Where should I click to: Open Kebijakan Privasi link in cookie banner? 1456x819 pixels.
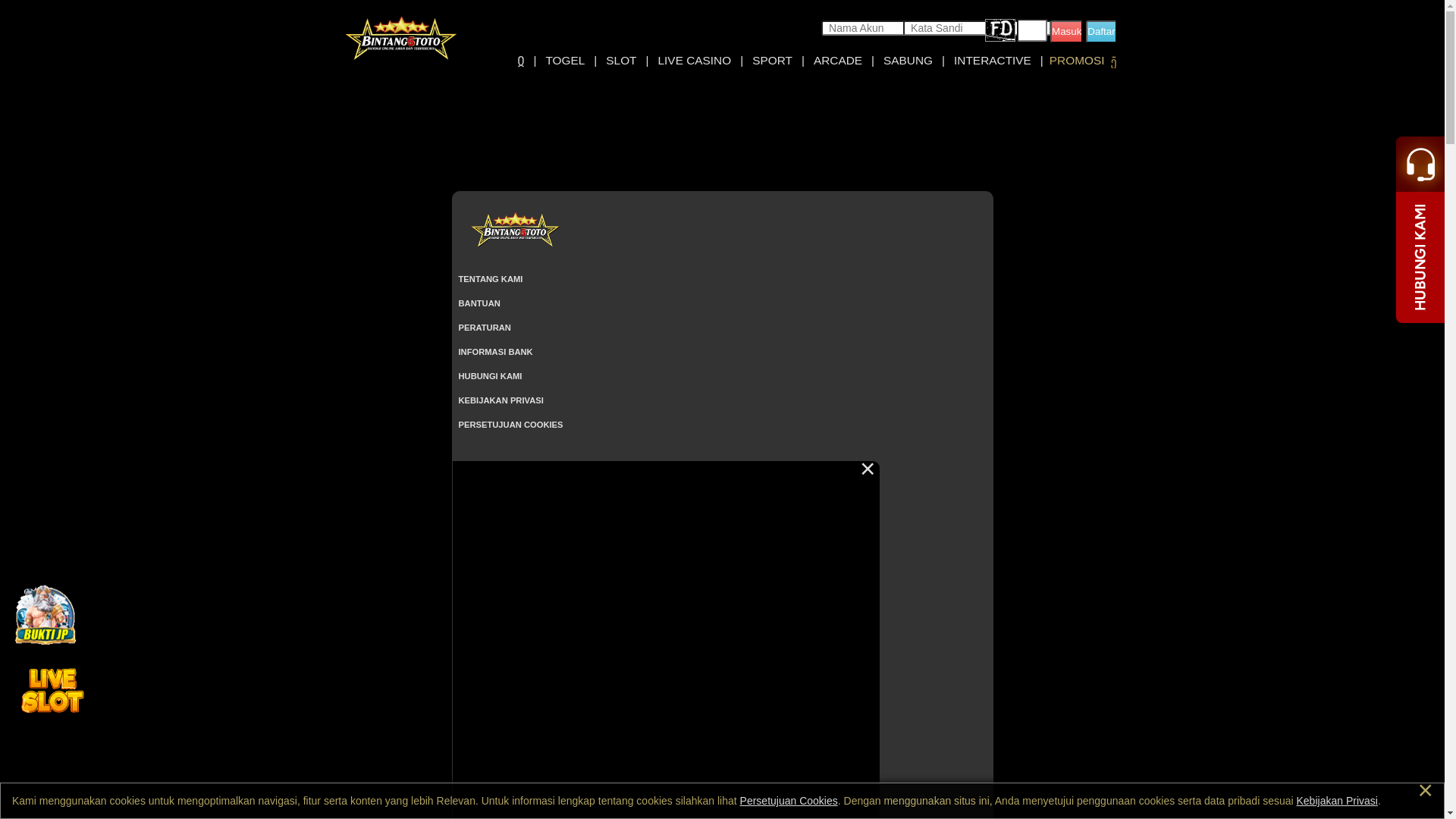[1337, 801]
